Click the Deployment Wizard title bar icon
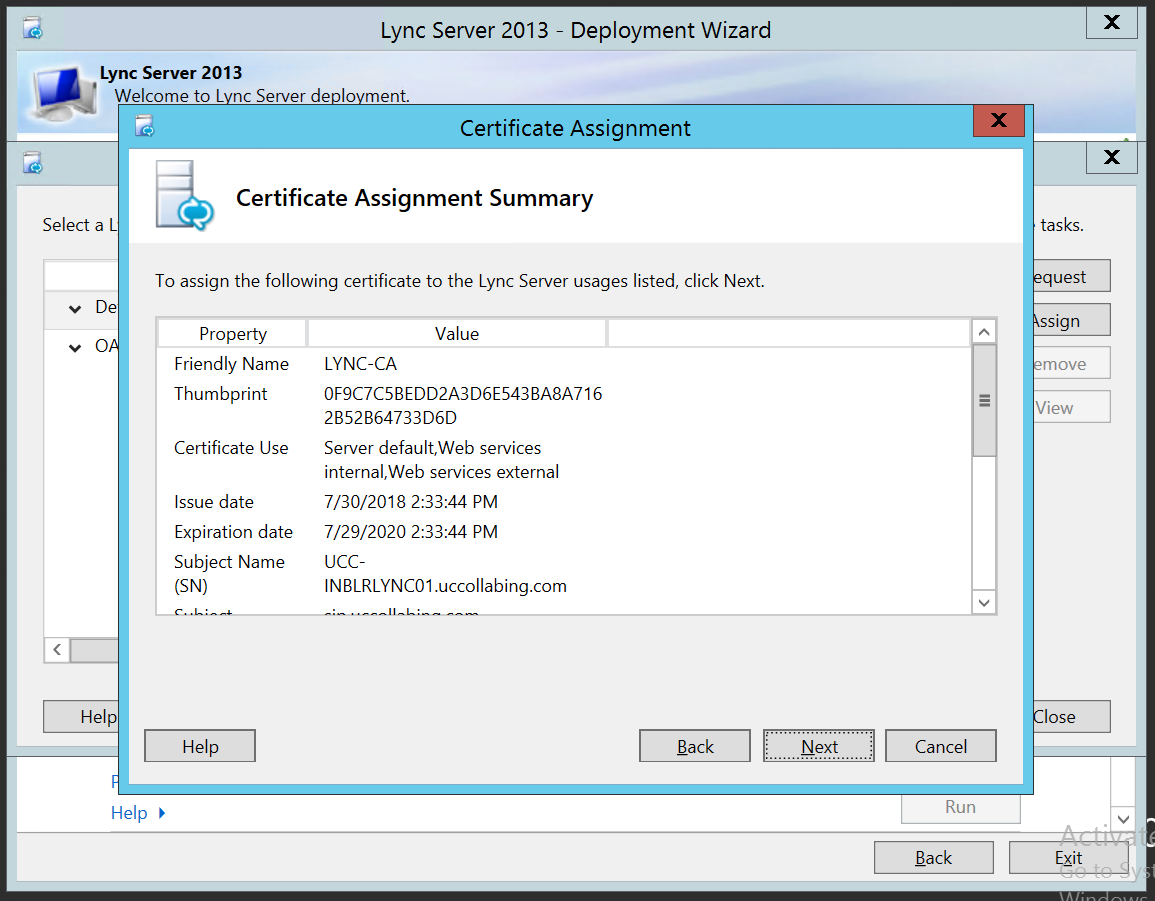The height and width of the screenshot is (901, 1155). coord(32,29)
